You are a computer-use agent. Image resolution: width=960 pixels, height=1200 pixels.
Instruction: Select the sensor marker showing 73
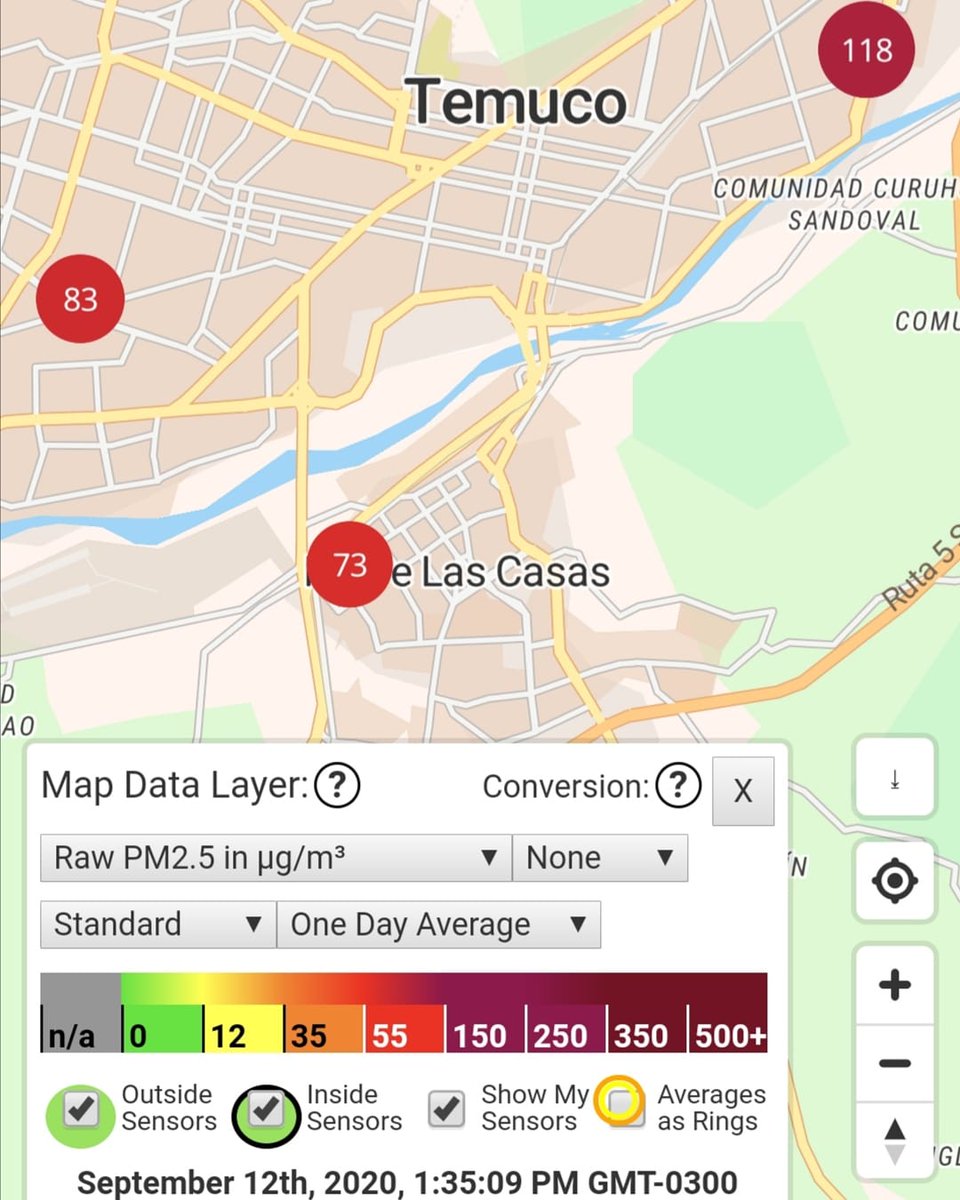click(349, 565)
